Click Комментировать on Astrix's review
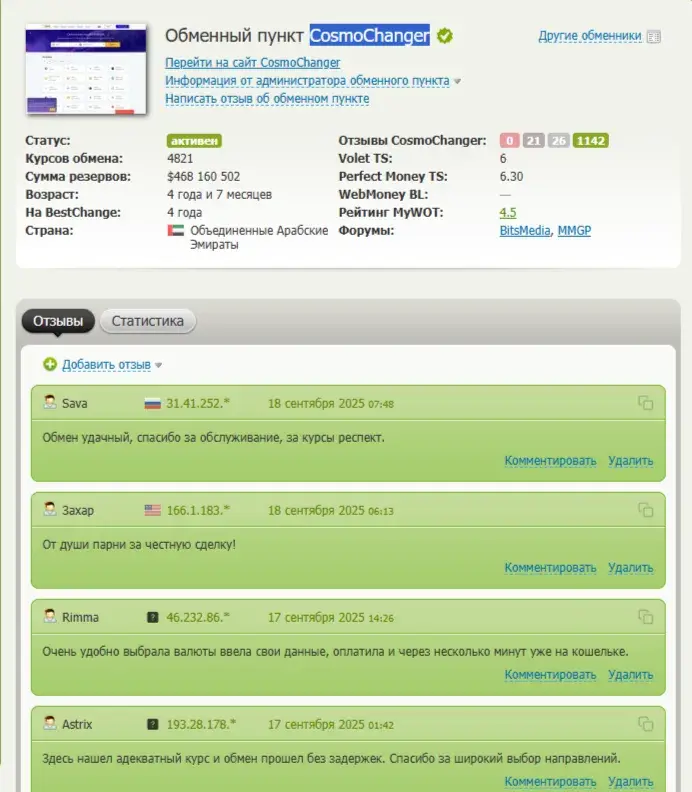Screen dimensions: 692x792 tap(551, 782)
